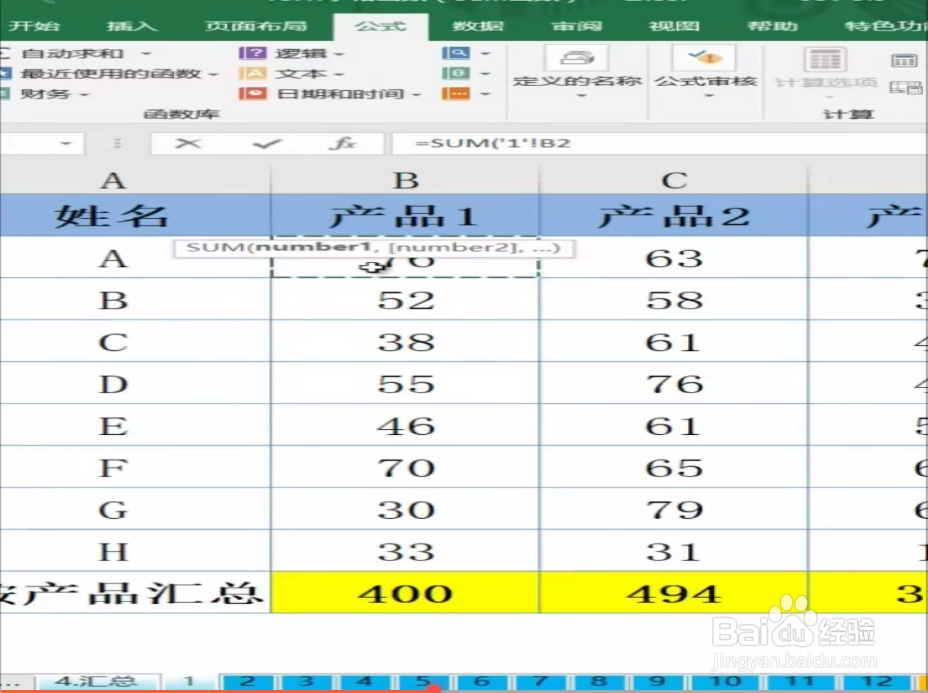Click cell with value 76
The height and width of the screenshot is (693, 928).
click(x=674, y=384)
